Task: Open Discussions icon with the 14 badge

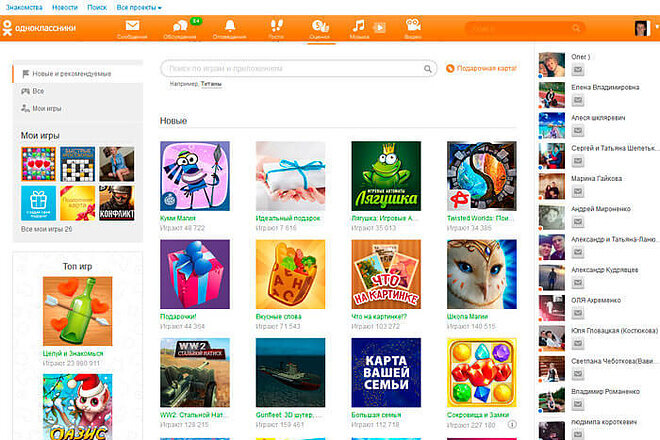Action: [180, 28]
